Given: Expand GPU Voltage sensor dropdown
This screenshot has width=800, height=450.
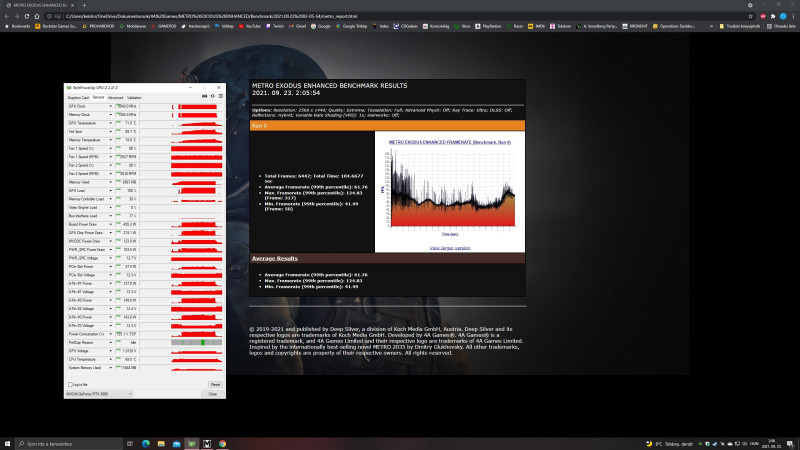Looking at the screenshot, I should coord(111,351).
